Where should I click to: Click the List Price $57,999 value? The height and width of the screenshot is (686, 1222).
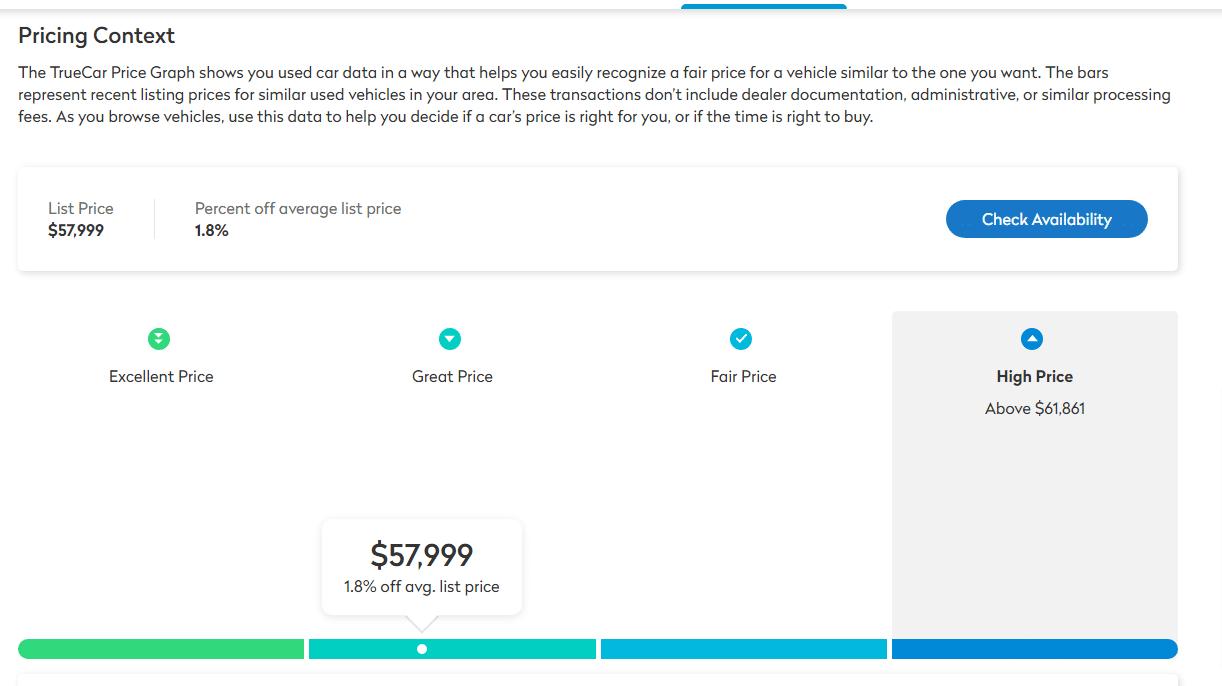(76, 231)
